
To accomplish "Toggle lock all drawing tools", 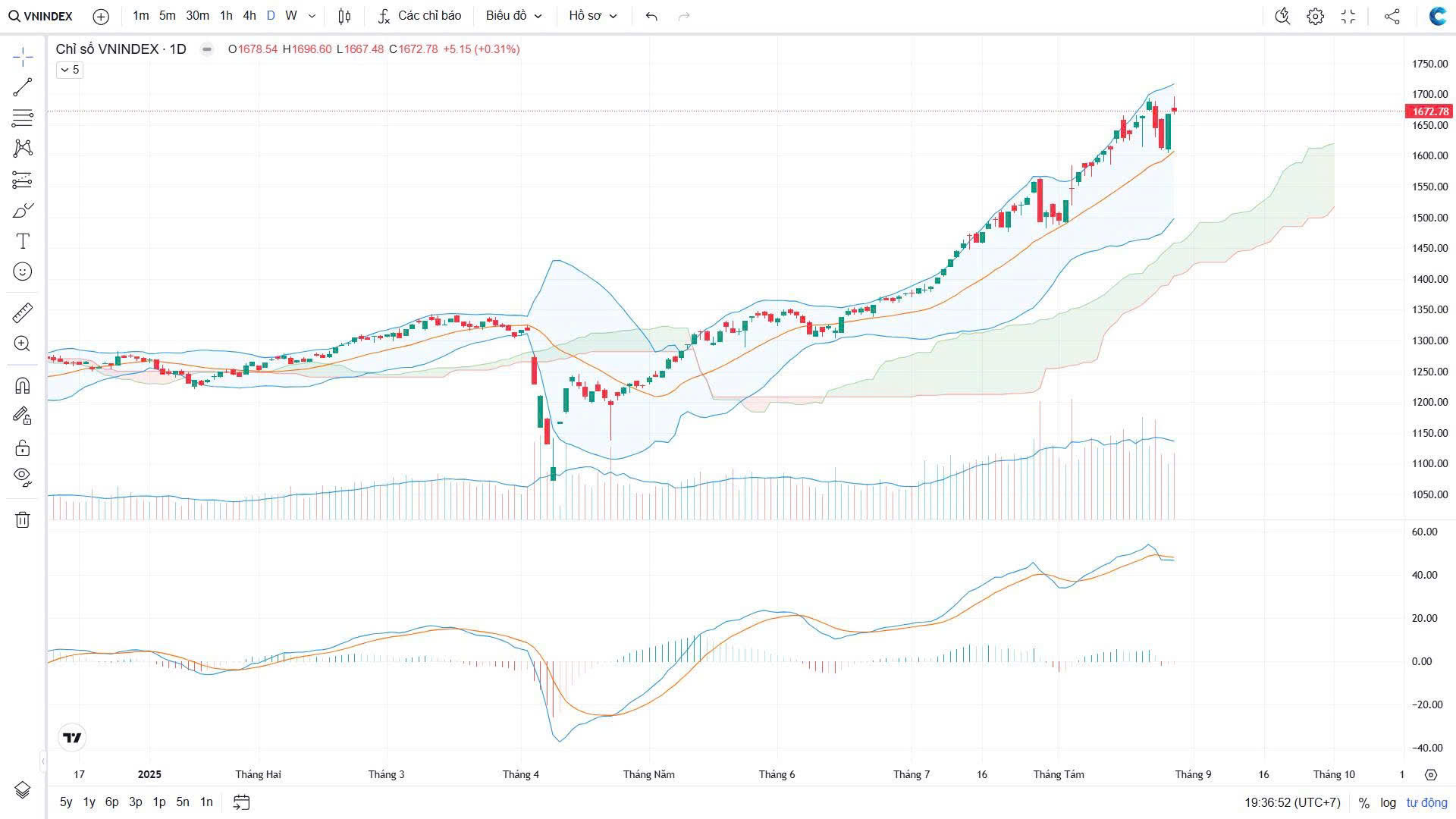I will pyautogui.click(x=23, y=447).
